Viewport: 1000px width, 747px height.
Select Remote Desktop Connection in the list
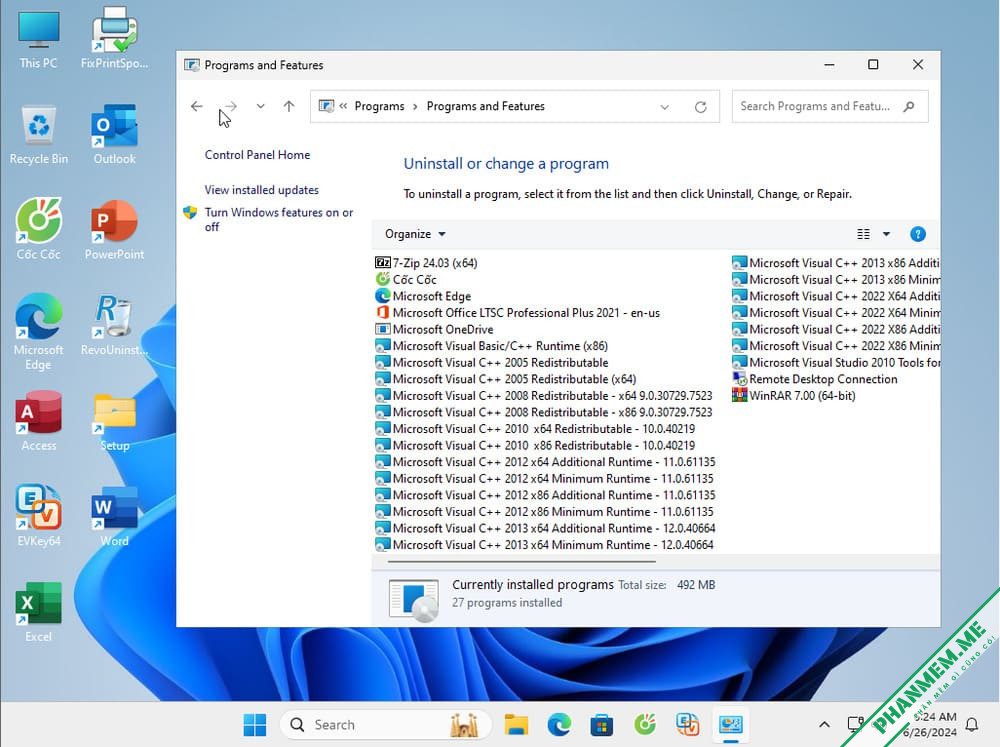[x=815, y=379]
